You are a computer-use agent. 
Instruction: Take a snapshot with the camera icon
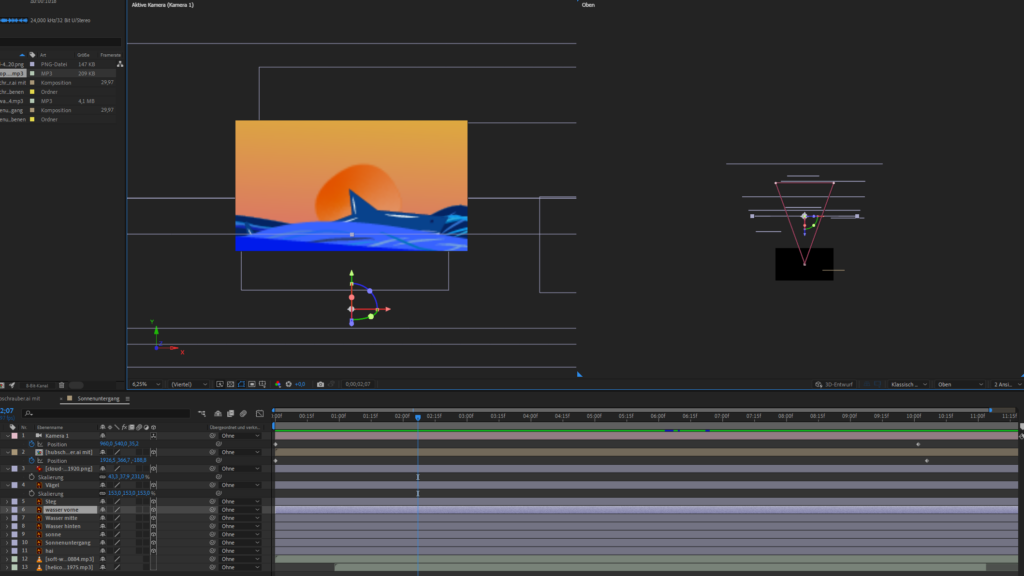[320, 384]
